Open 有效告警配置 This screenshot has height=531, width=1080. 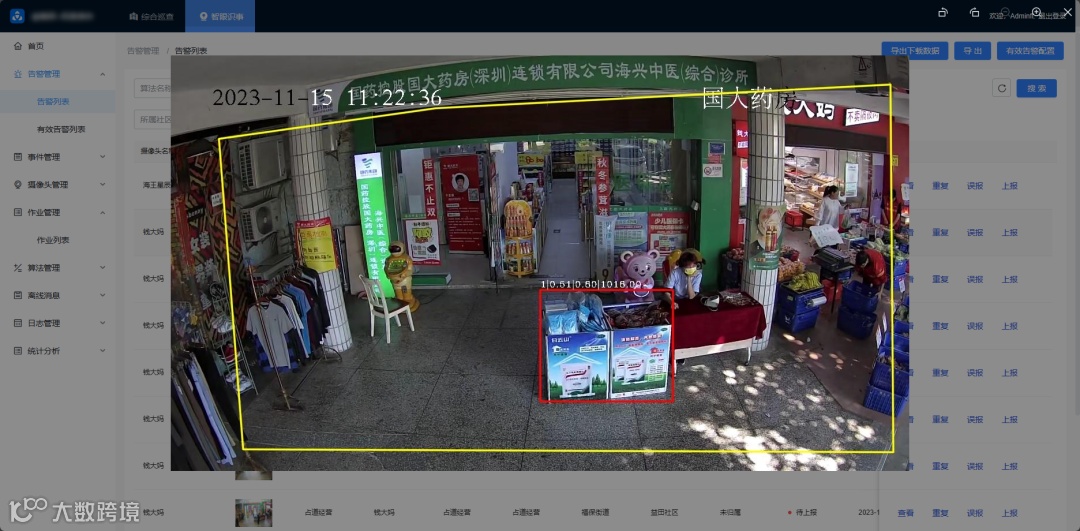(1030, 50)
